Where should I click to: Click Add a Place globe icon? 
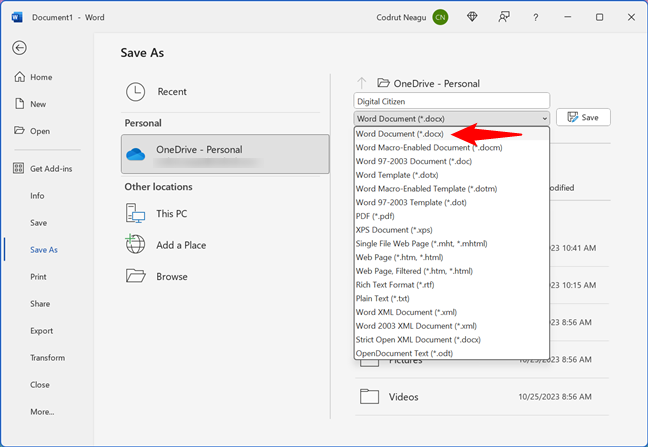136,245
